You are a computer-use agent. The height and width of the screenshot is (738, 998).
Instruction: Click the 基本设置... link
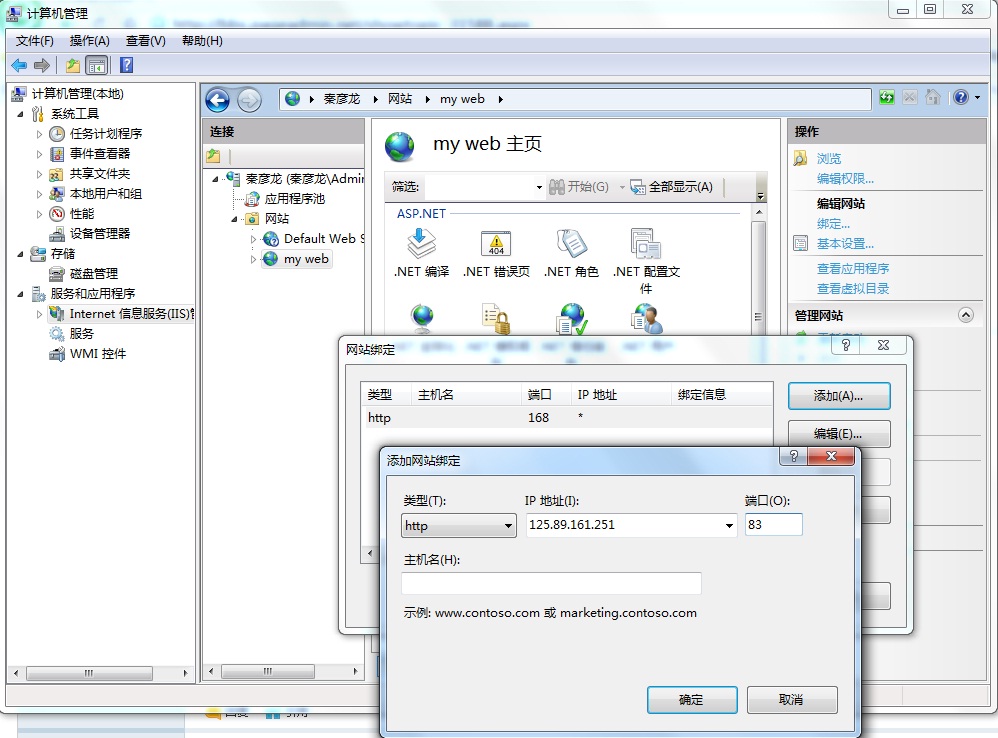(x=845, y=244)
